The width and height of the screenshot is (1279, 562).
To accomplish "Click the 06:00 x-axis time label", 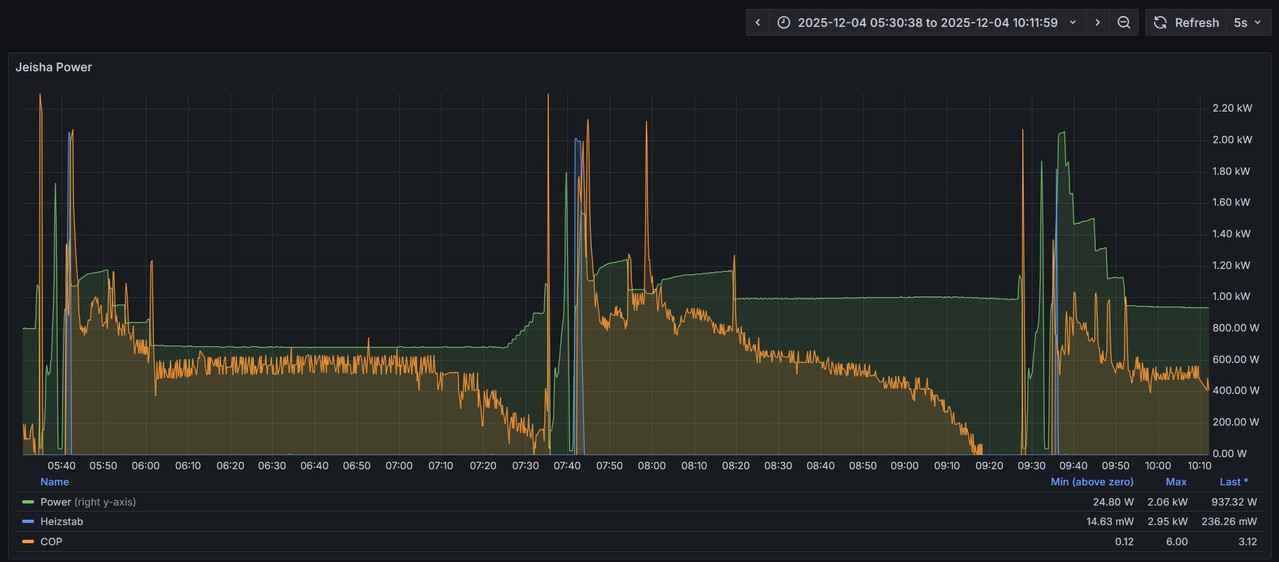I will (x=146, y=466).
